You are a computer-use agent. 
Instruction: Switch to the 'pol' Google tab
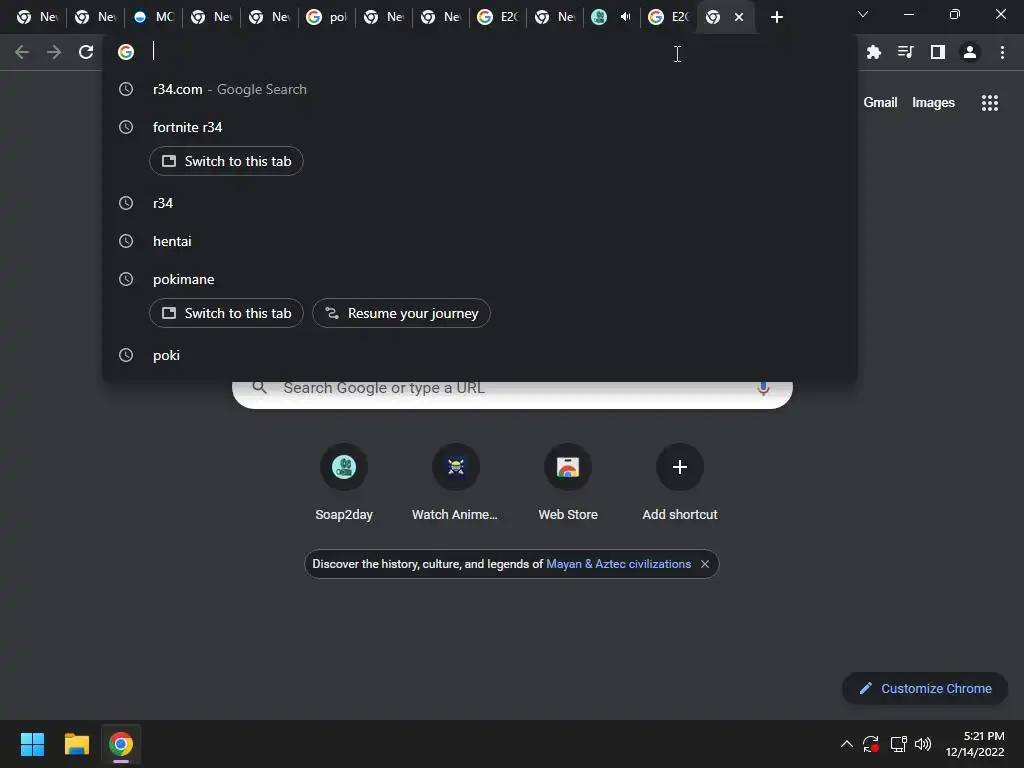pyautogui.click(x=327, y=17)
